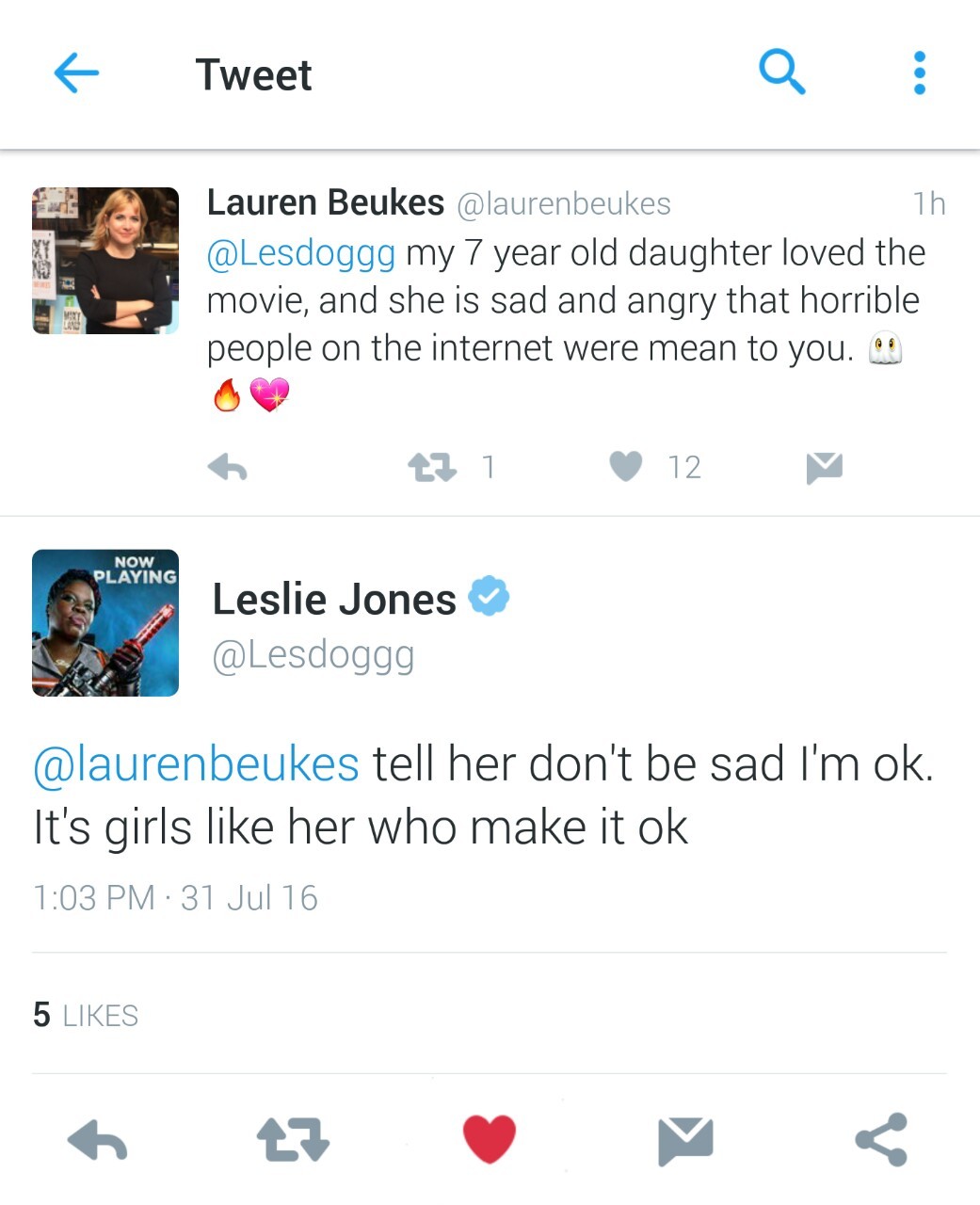Tap the back arrow icon
The height and width of the screenshot is (1205, 980).
(x=76, y=73)
